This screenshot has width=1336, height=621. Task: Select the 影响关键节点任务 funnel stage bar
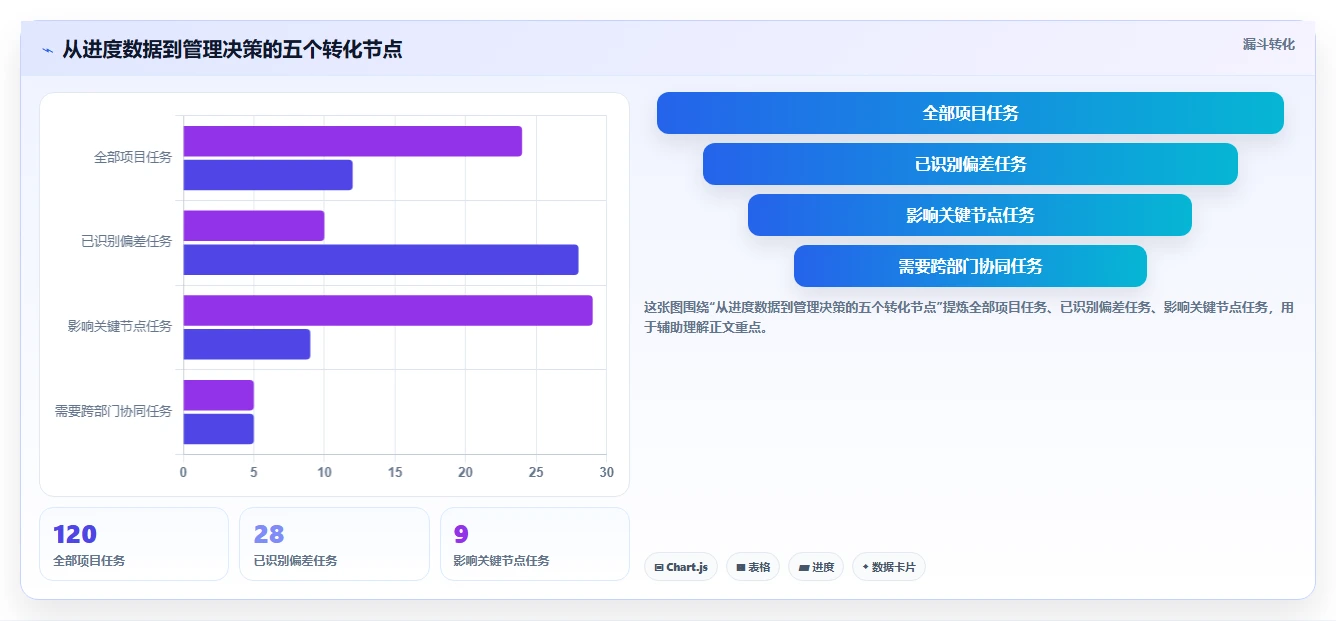tap(970, 215)
